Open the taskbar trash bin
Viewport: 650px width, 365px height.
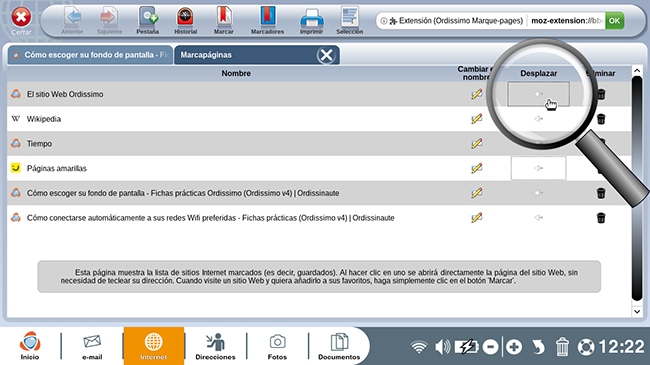[562, 347]
